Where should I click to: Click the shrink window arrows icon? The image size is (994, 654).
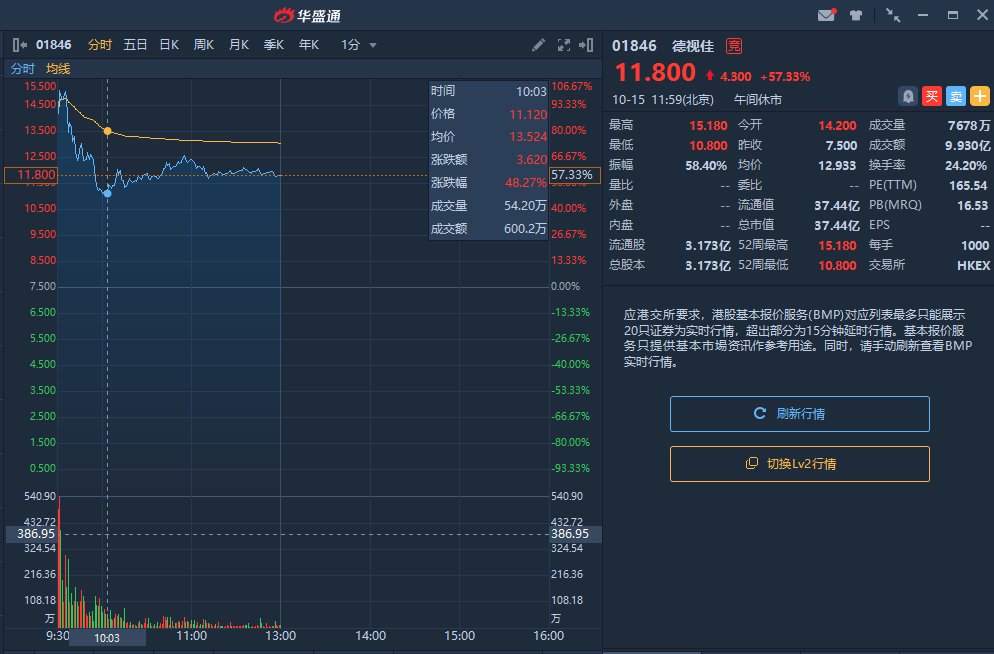click(893, 15)
